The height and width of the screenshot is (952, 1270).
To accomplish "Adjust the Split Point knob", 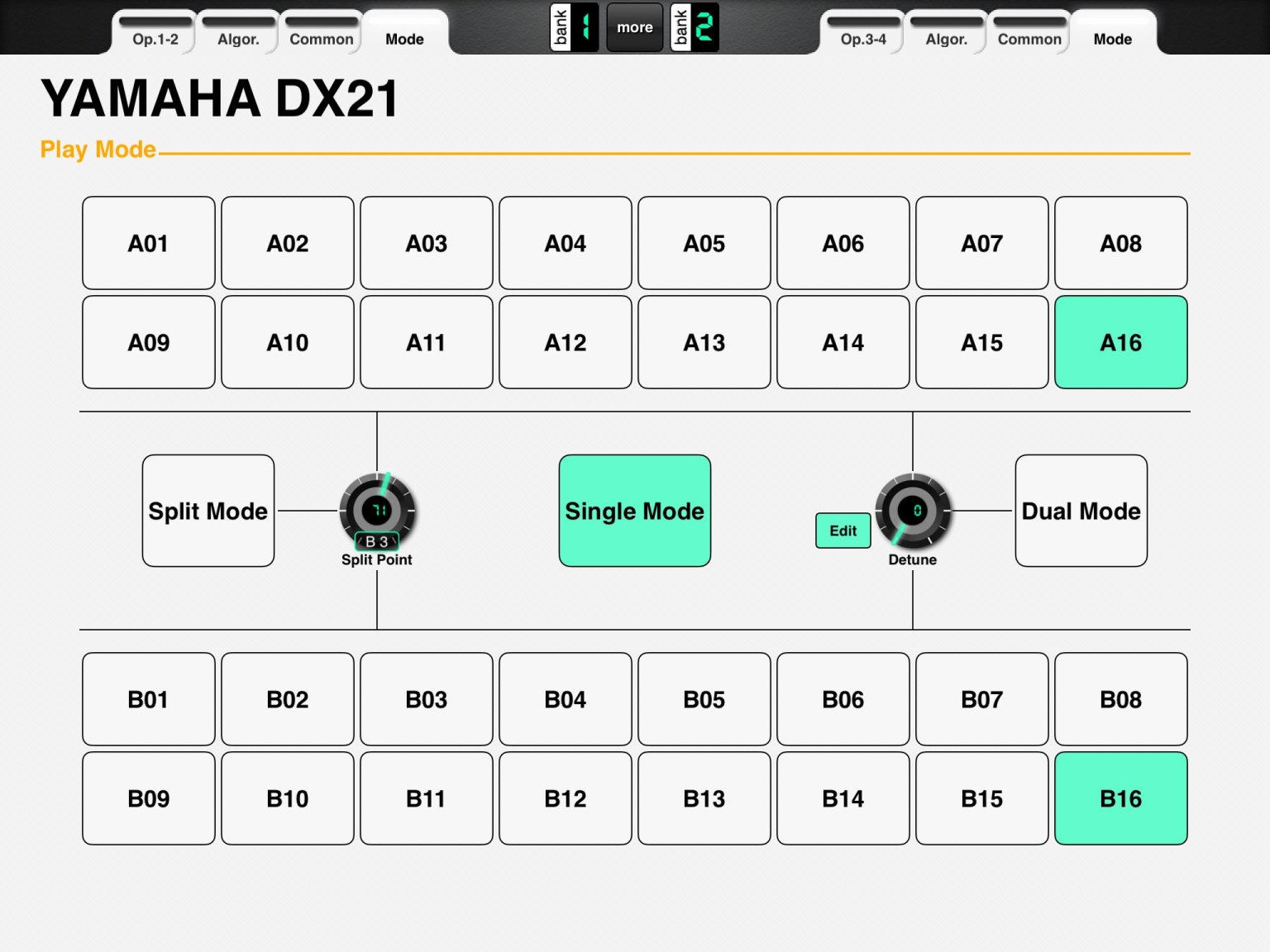I will point(377,509).
